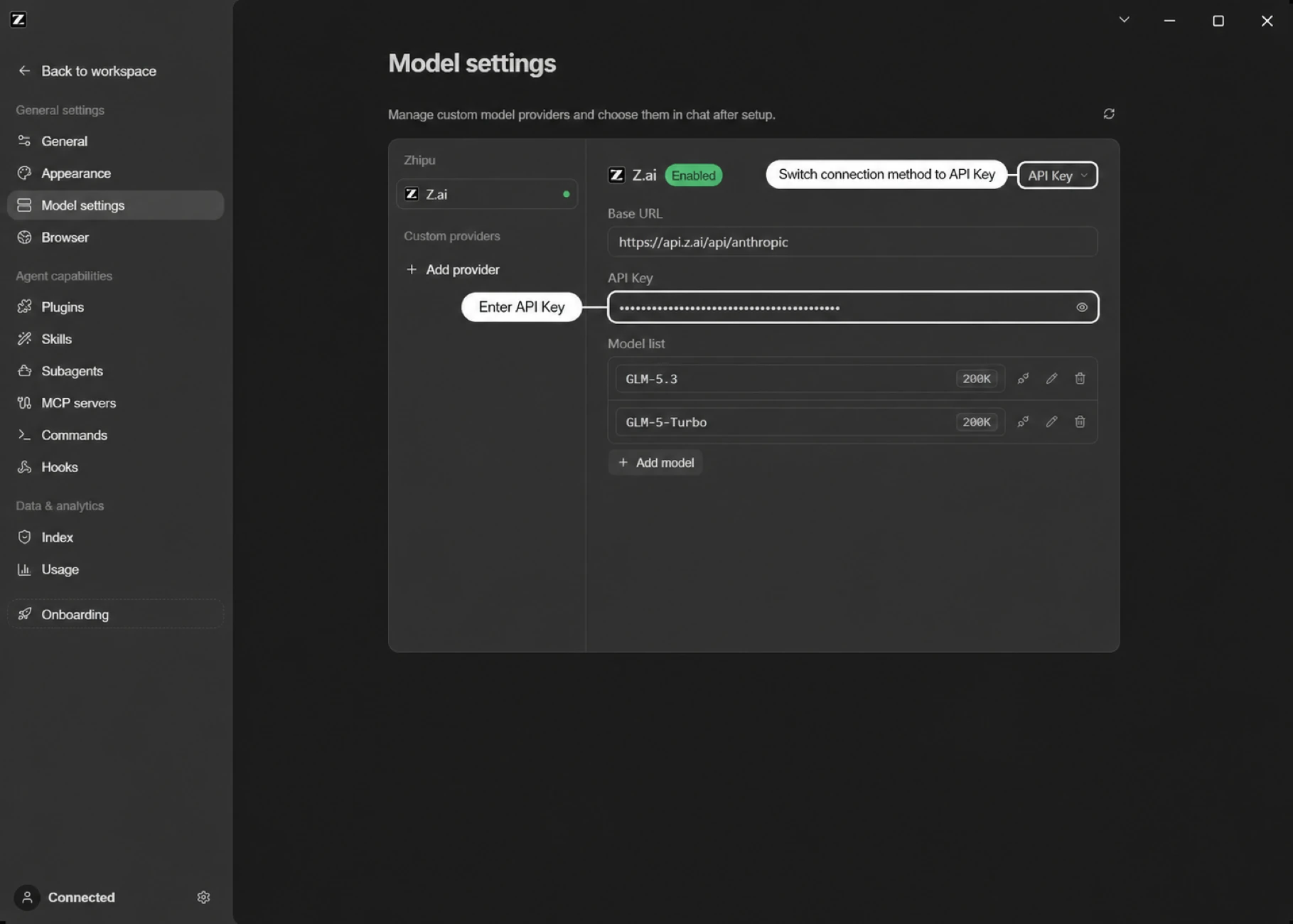
Task: Open the API Key connection method dropdown
Action: point(1057,175)
